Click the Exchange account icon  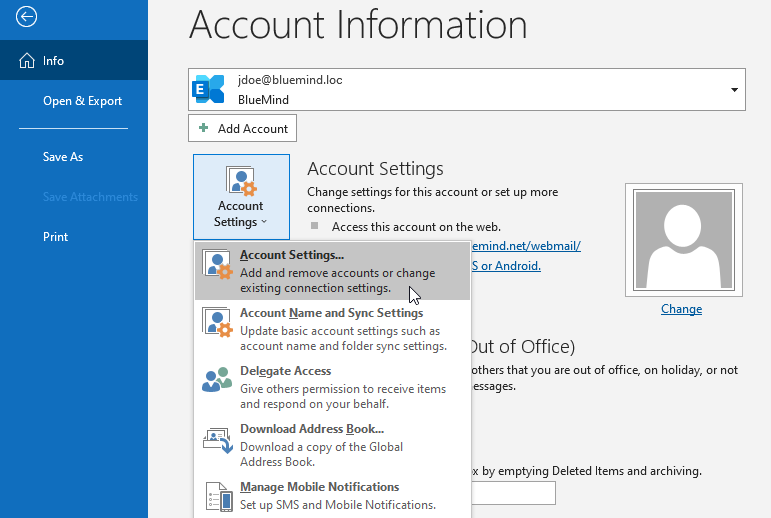tap(209, 90)
